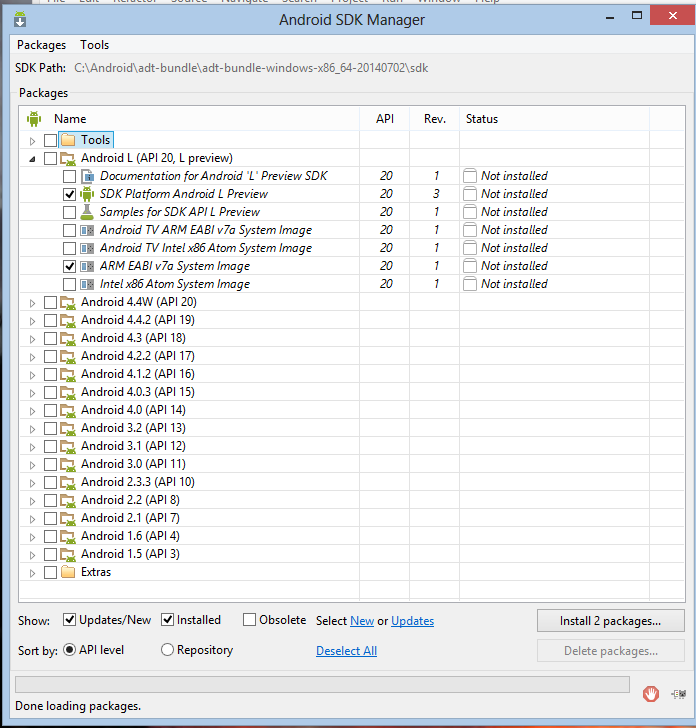The image size is (696, 728).
Task: Click status icon for Intel x86 Atom System Image
Action: click(x=470, y=284)
